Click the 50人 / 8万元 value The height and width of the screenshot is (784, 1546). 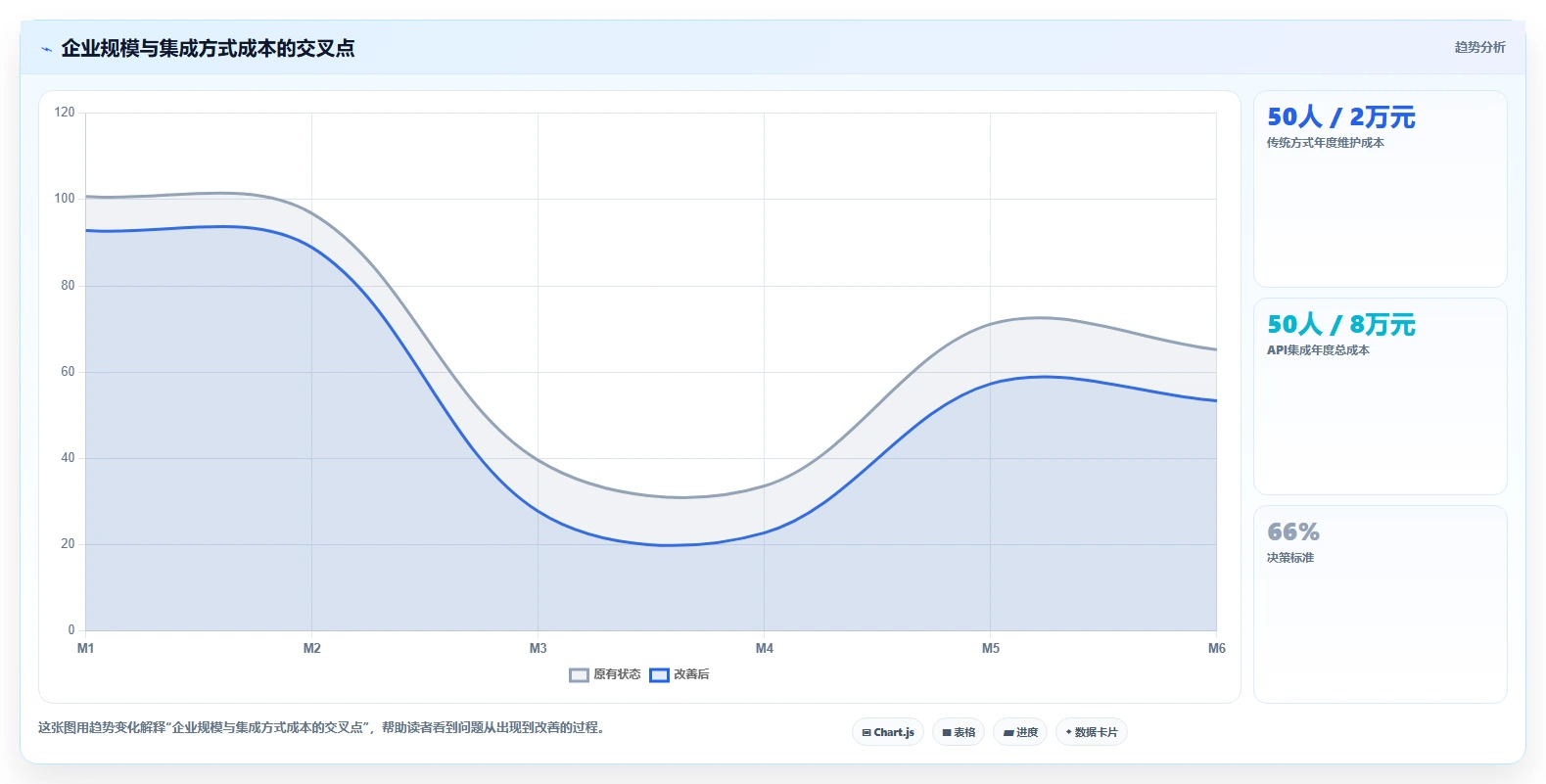(1341, 325)
